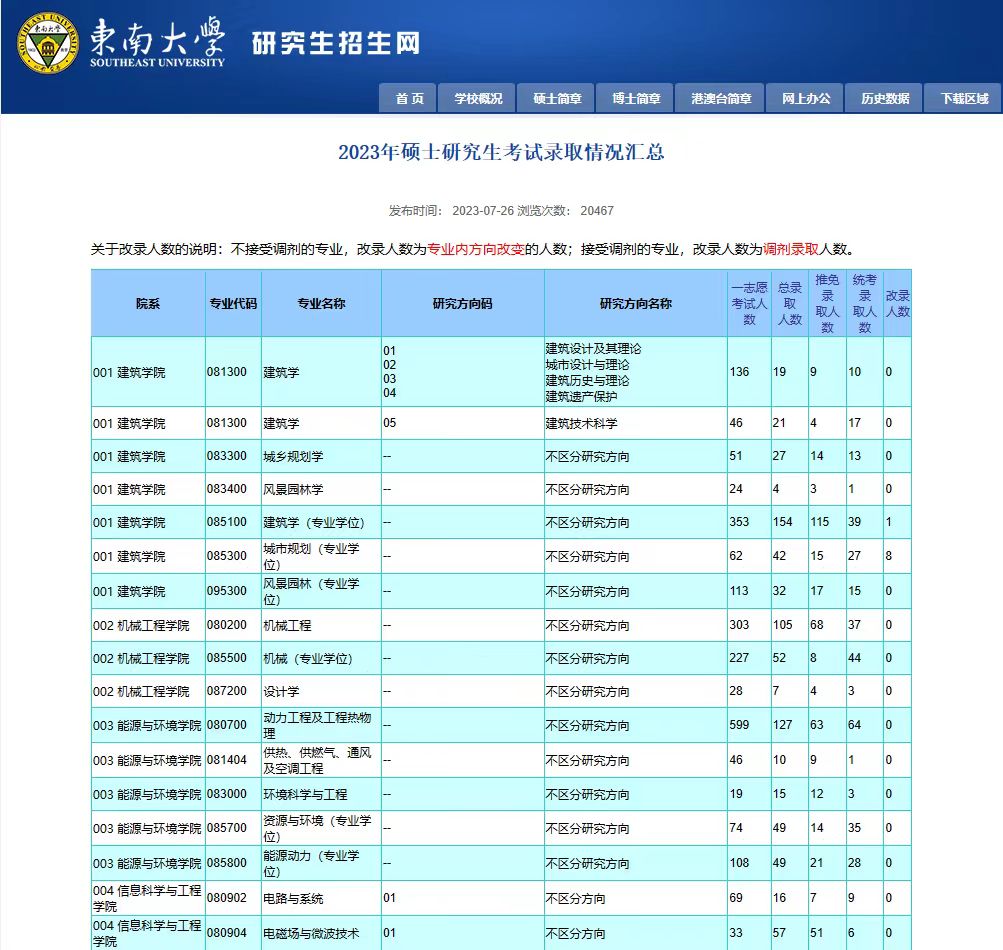Click the 改录人数 column header
The image size is (1003, 950).
pyautogui.click(x=897, y=303)
